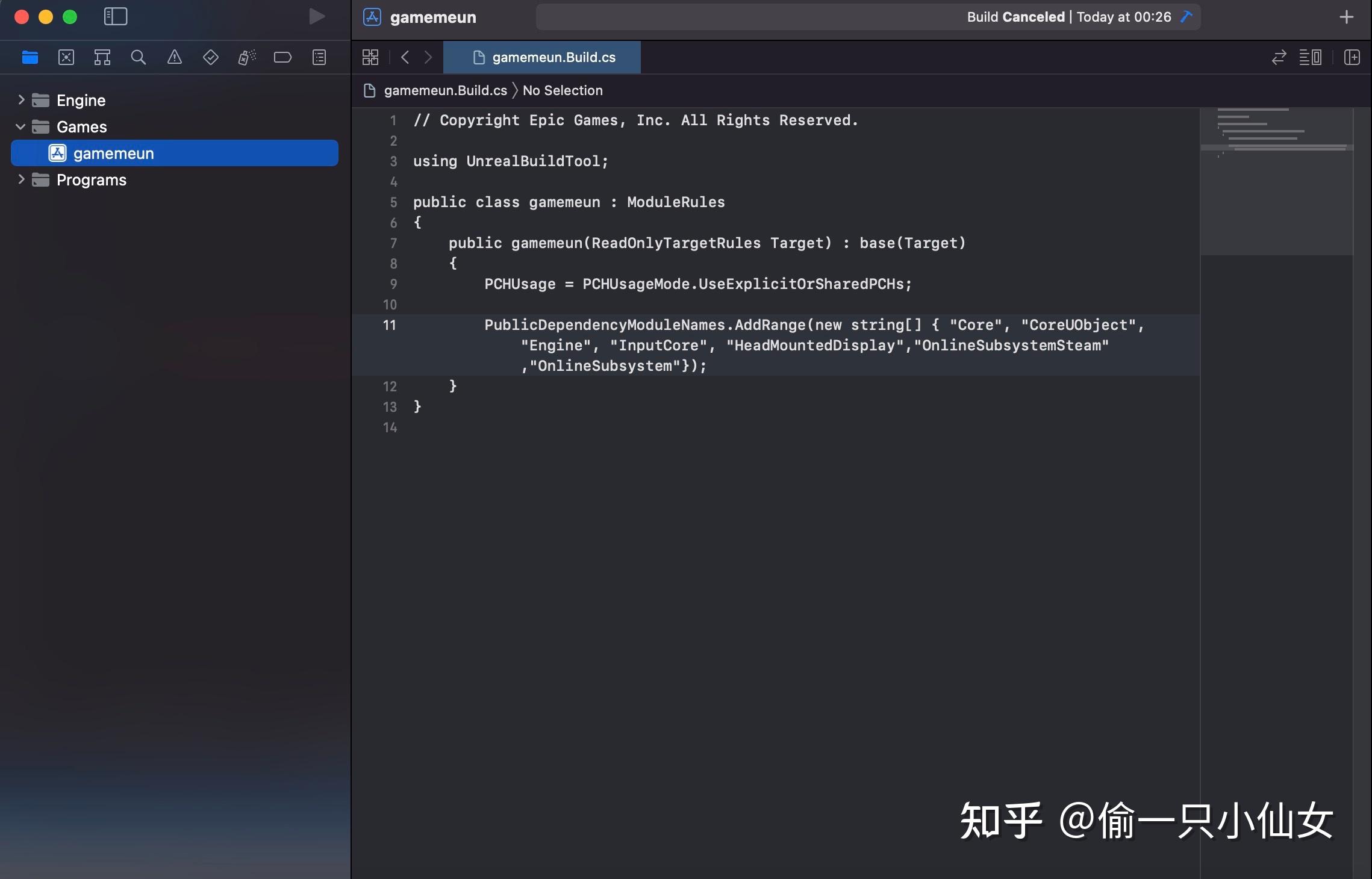
Task: Open the Project navigator folder icon
Action: coord(30,57)
